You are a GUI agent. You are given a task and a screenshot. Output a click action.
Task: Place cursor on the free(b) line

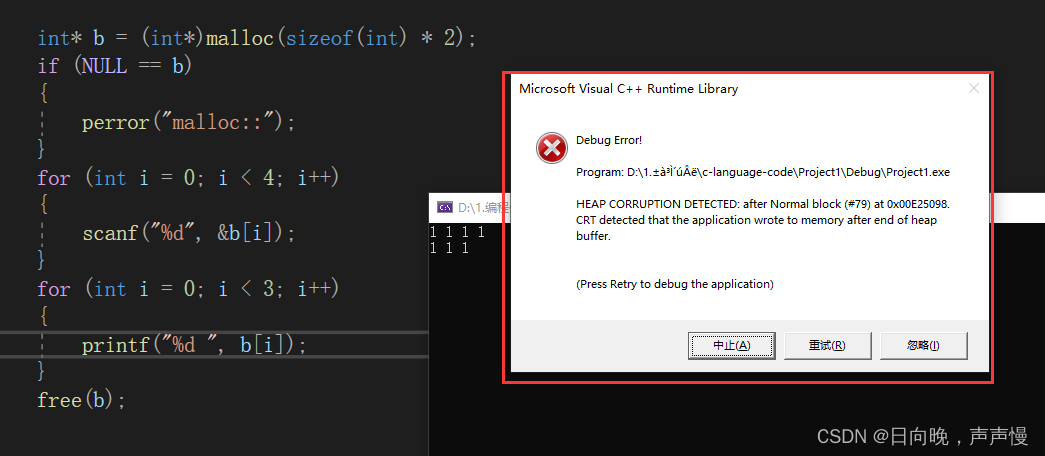81,400
